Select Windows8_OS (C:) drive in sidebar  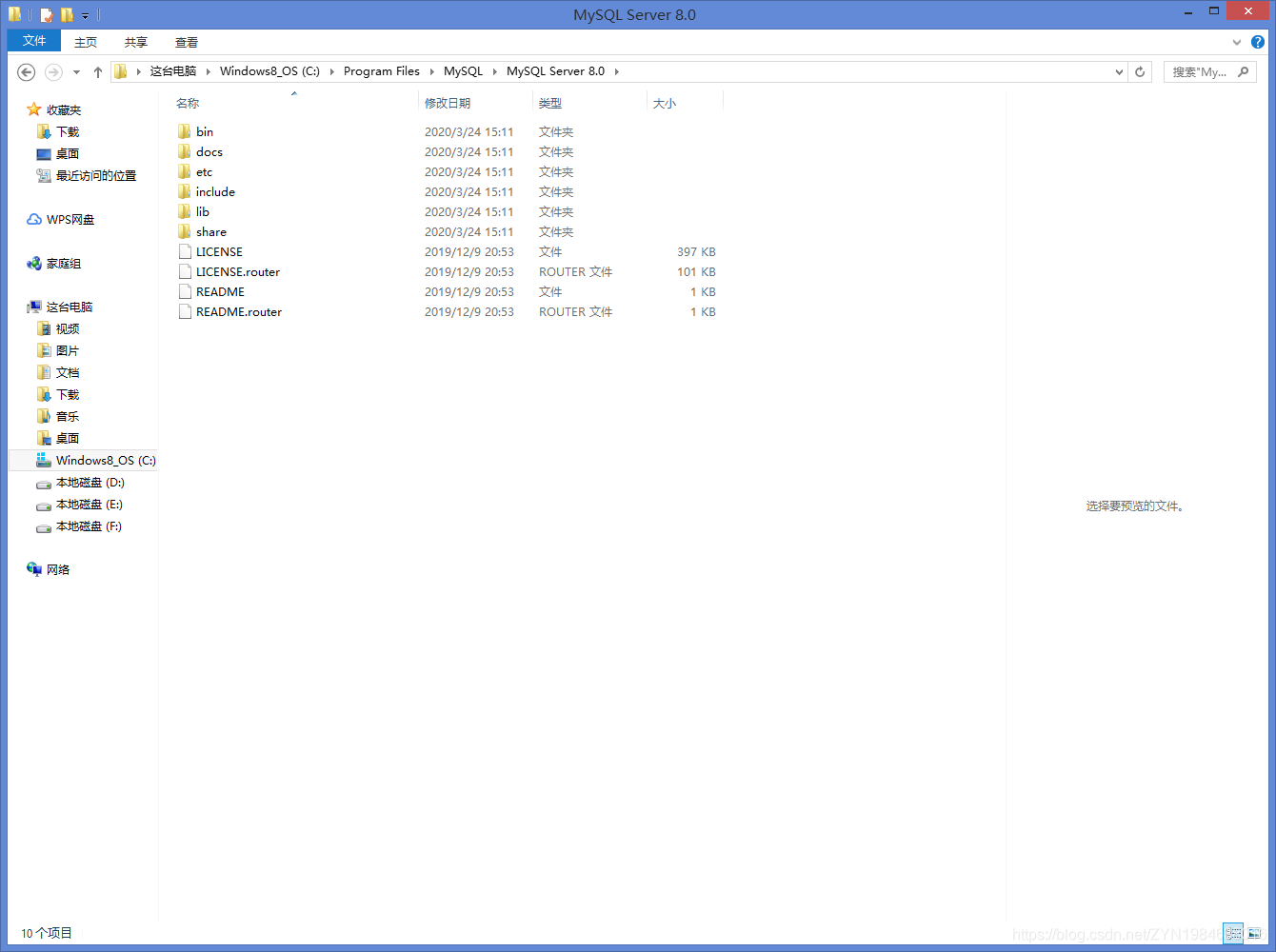click(96, 460)
